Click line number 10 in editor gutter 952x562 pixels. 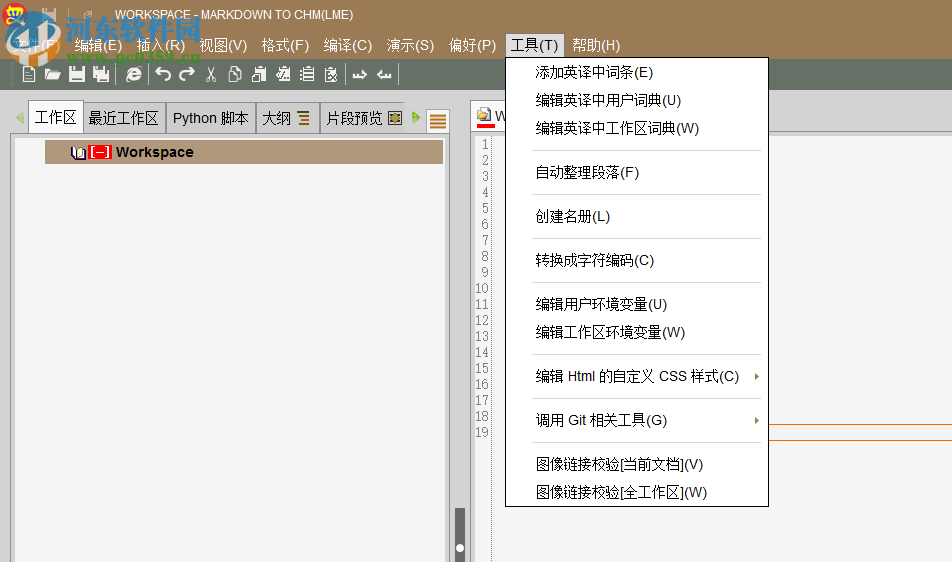tap(482, 288)
